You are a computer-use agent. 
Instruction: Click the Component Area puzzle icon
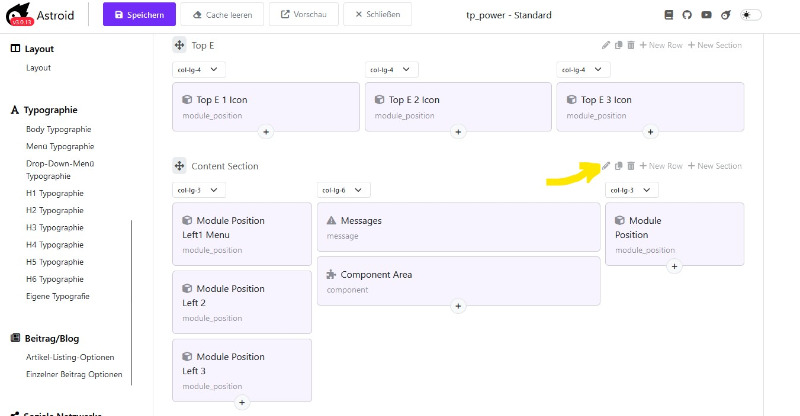pos(331,275)
